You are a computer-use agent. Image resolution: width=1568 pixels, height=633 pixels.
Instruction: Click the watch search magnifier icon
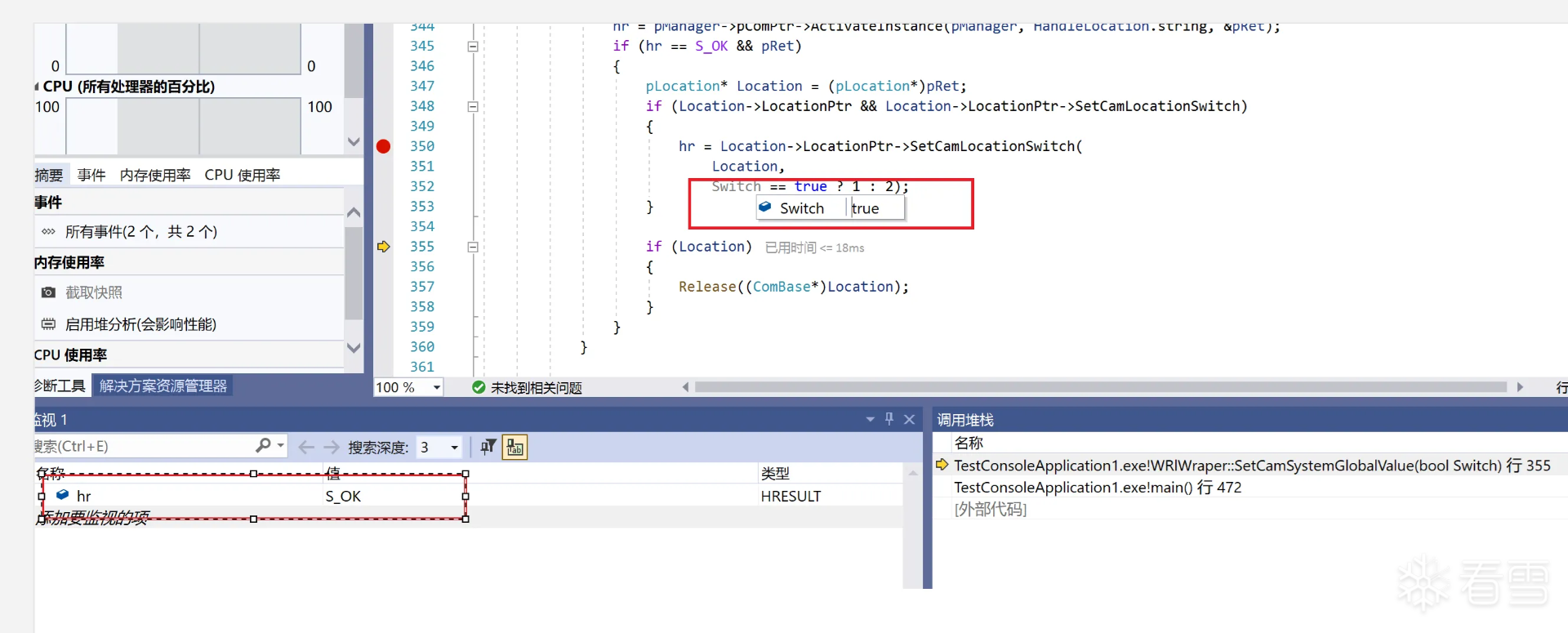pyautogui.click(x=263, y=445)
